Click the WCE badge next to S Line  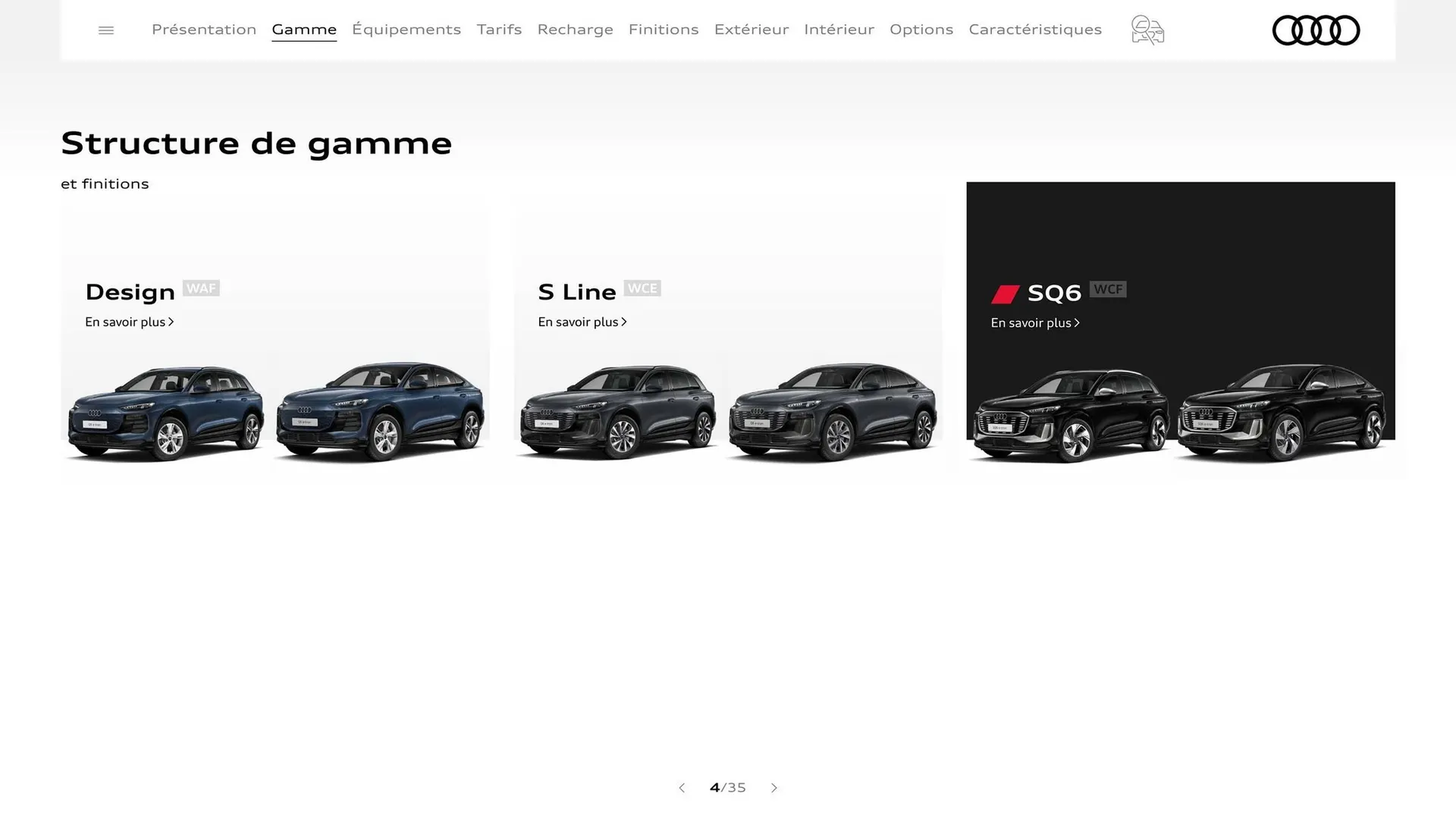click(x=643, y=288)
